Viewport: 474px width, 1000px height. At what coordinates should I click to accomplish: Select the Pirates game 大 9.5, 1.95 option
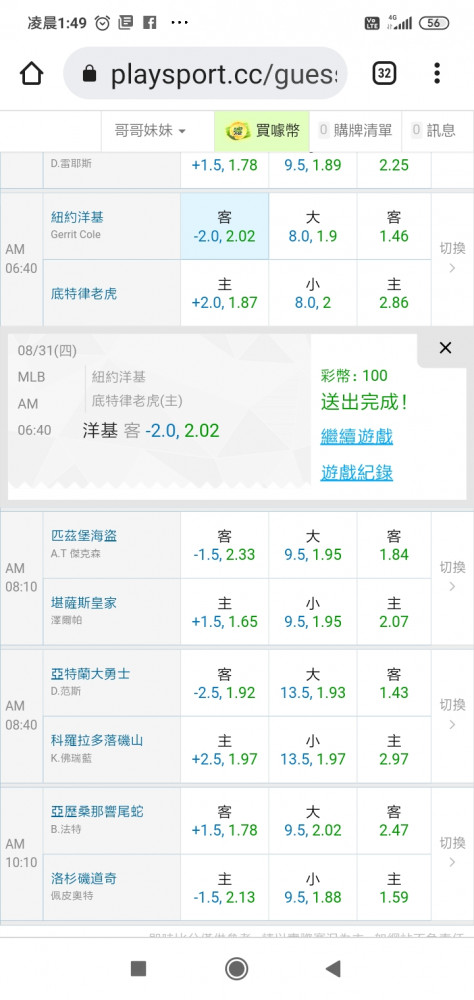[x=313, y=545]
